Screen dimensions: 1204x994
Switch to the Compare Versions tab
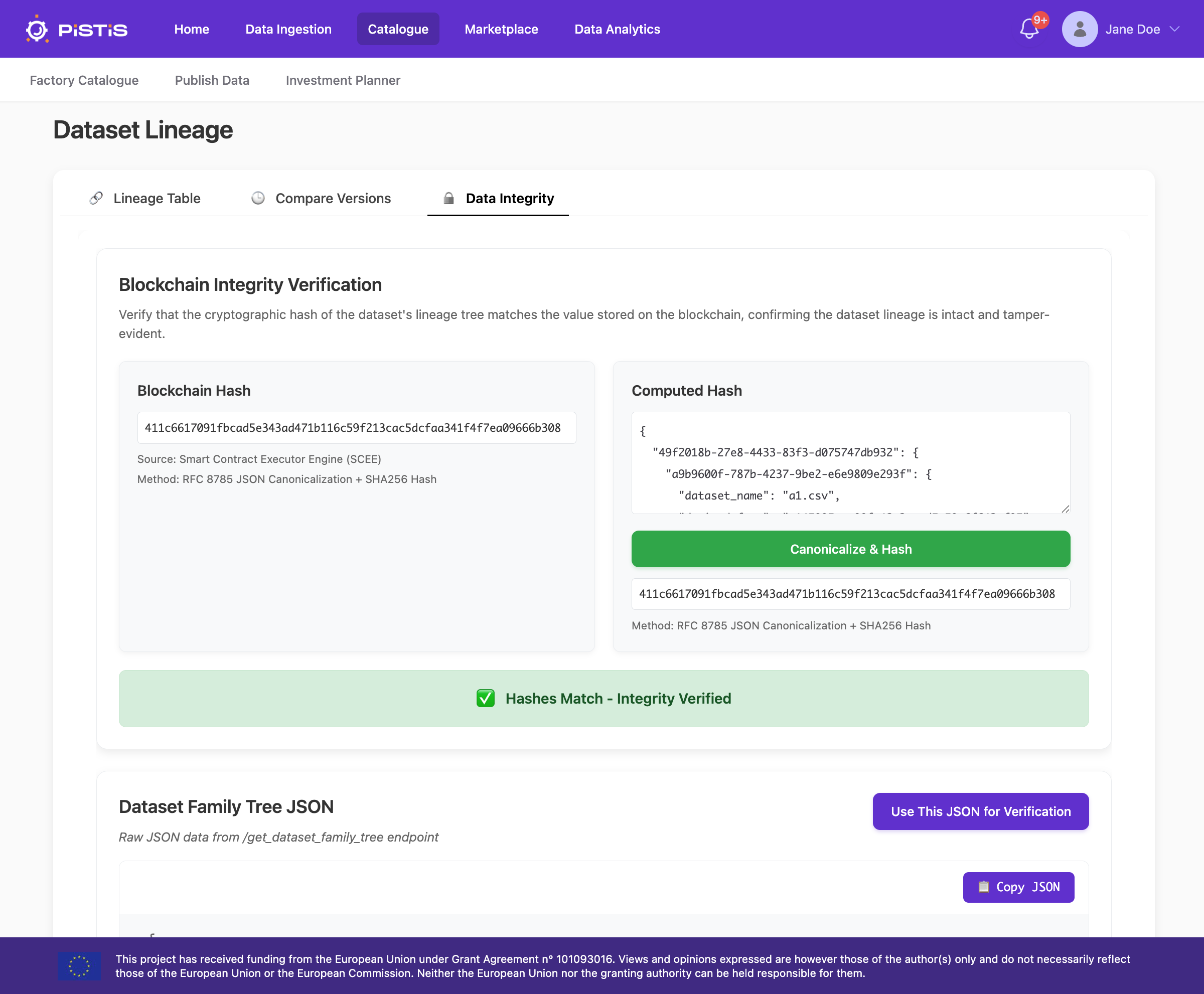pos(321,198)
